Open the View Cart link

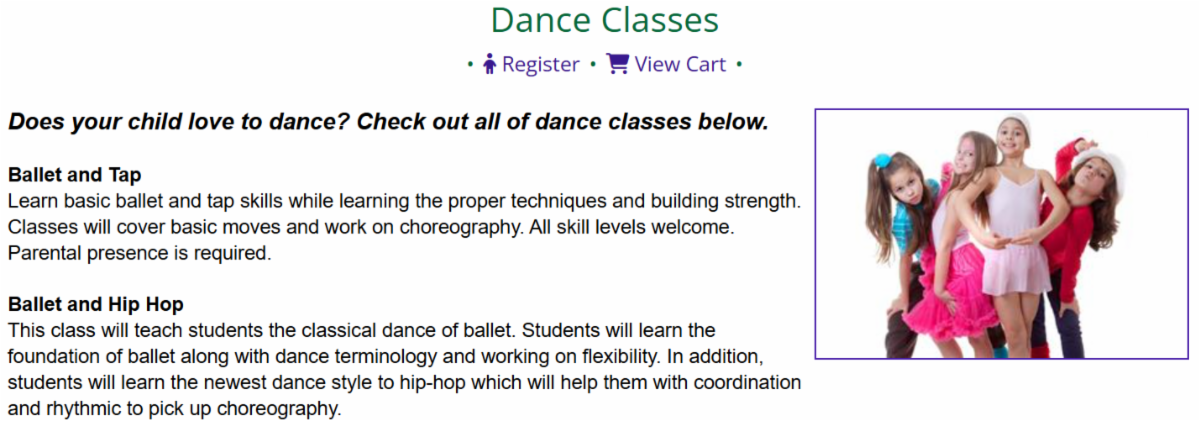pyautogui.click(x=680, y=64)
